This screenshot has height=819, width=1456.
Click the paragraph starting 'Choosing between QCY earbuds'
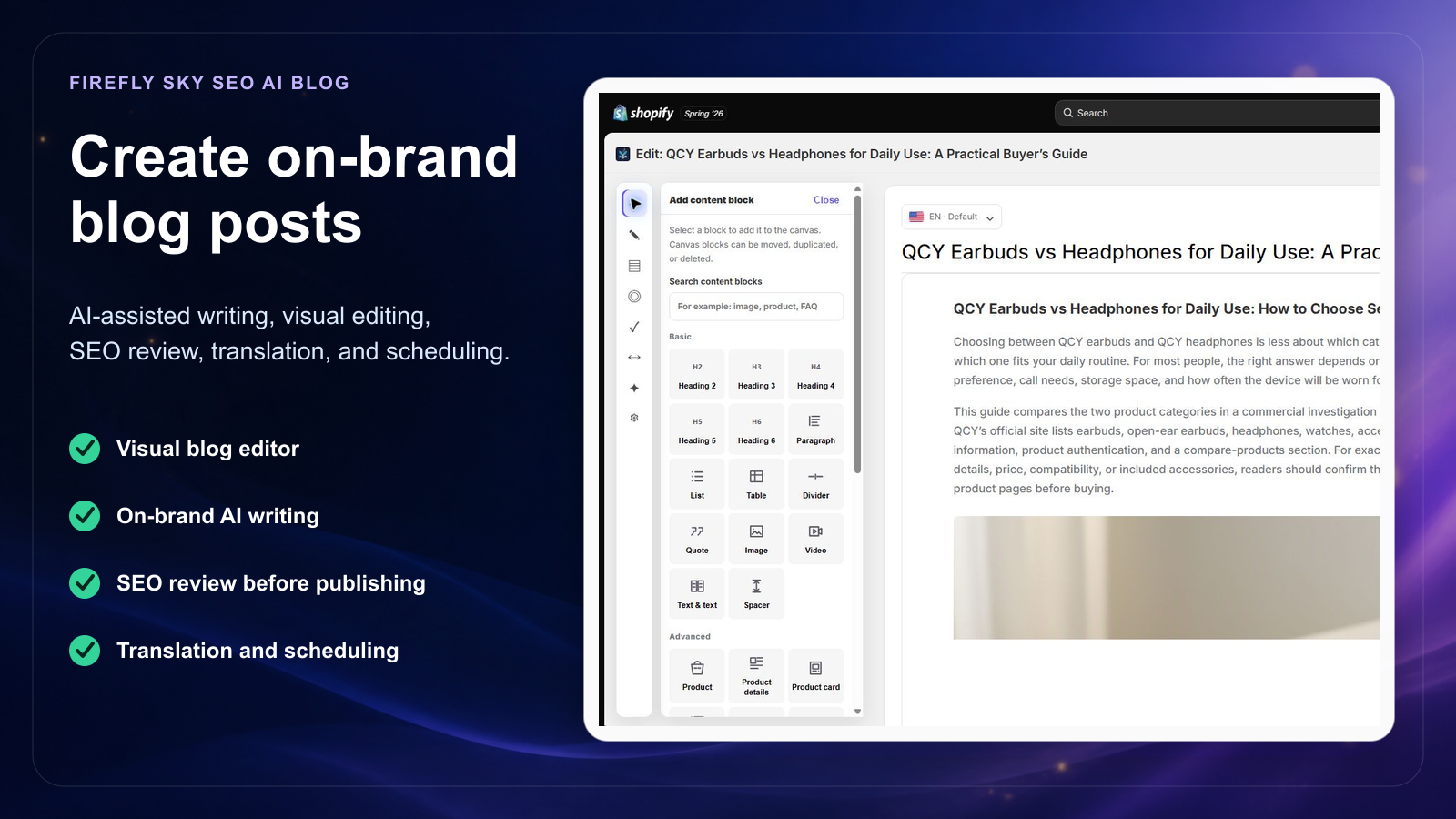(x=1167, y=361)
